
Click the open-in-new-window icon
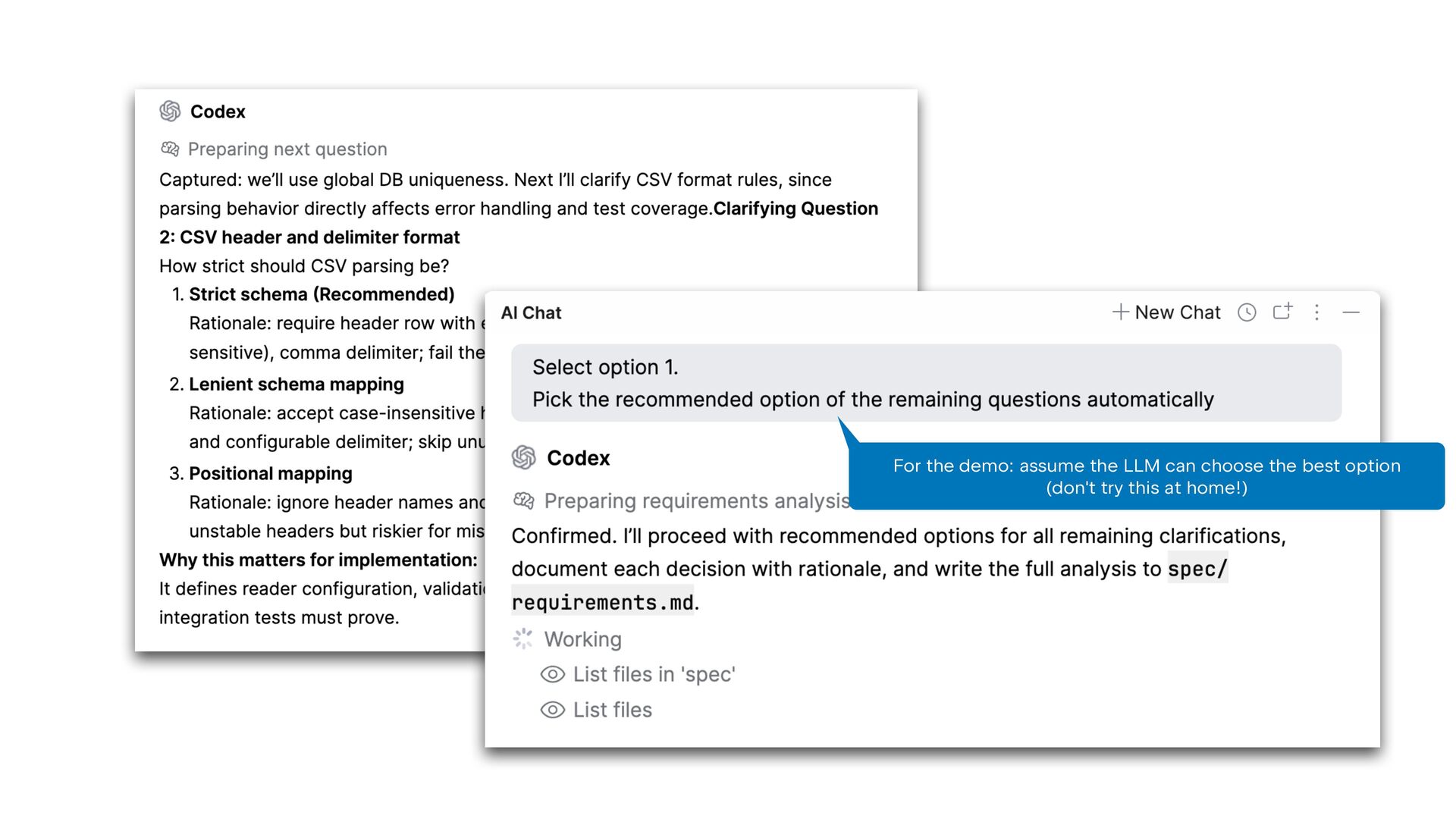pyautogui.click(x=1282, y=312)
